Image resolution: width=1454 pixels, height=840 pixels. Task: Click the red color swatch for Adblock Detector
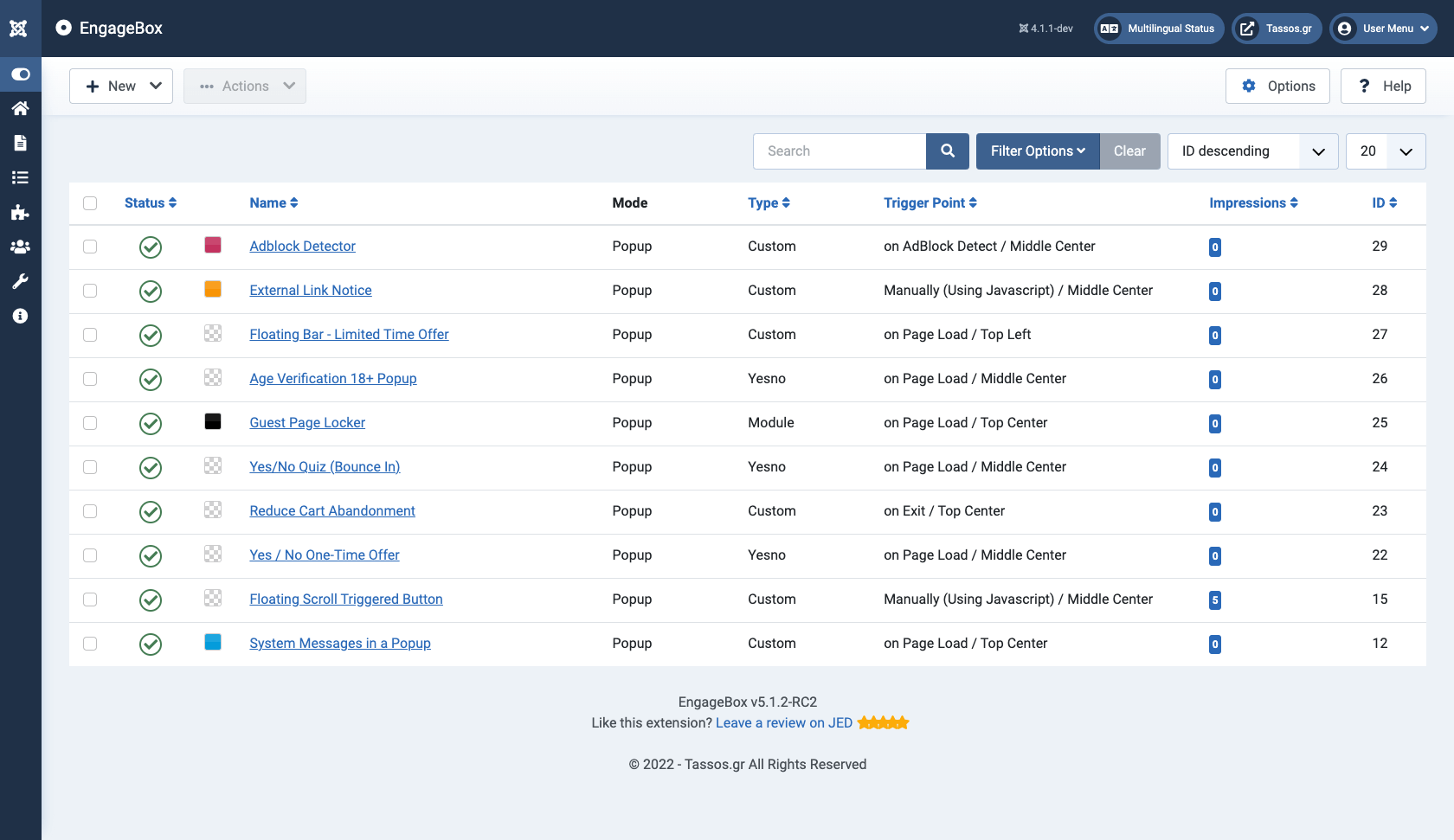point(213,245)
